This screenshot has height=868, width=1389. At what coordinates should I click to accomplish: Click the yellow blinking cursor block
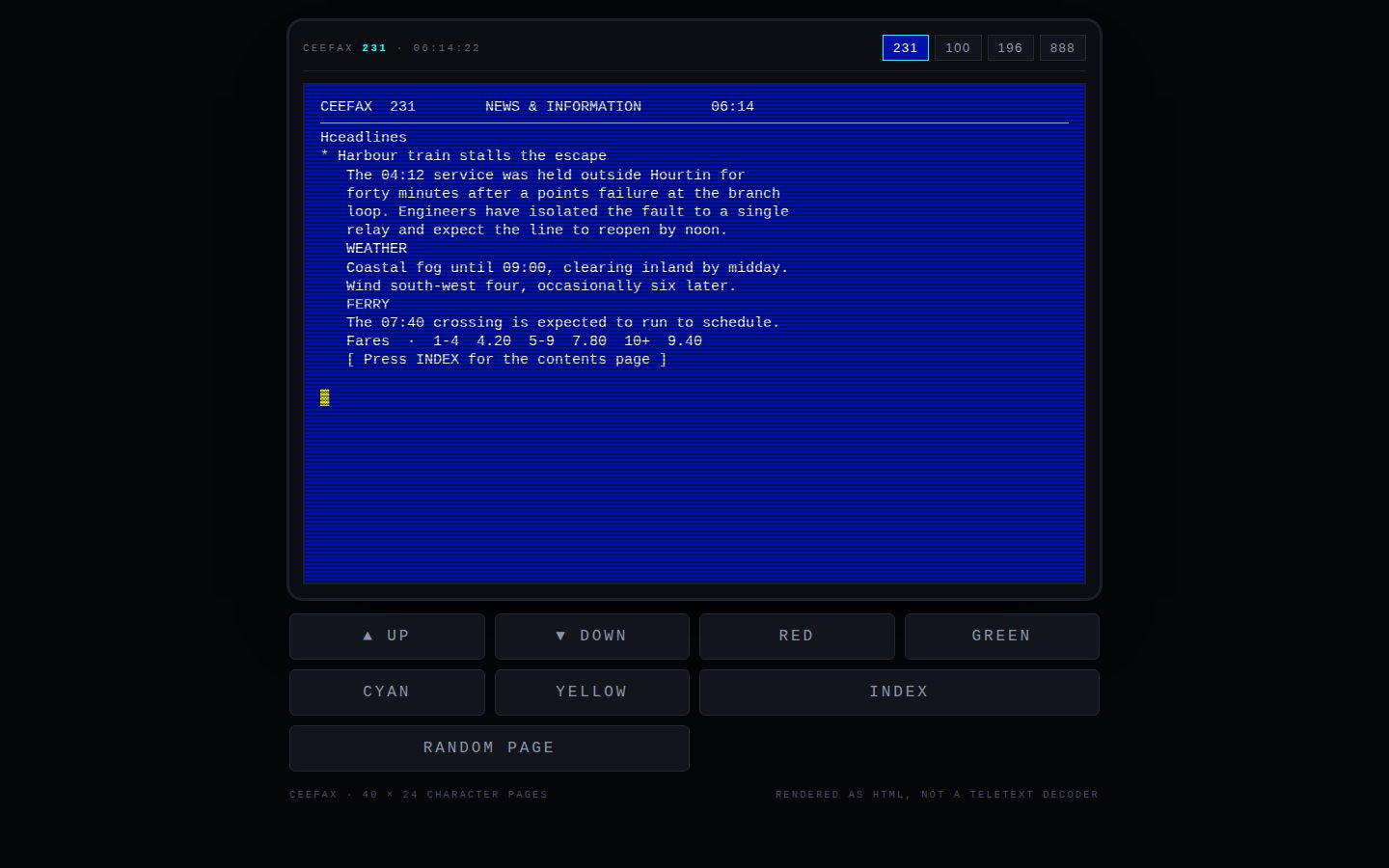tap(325, 397)
